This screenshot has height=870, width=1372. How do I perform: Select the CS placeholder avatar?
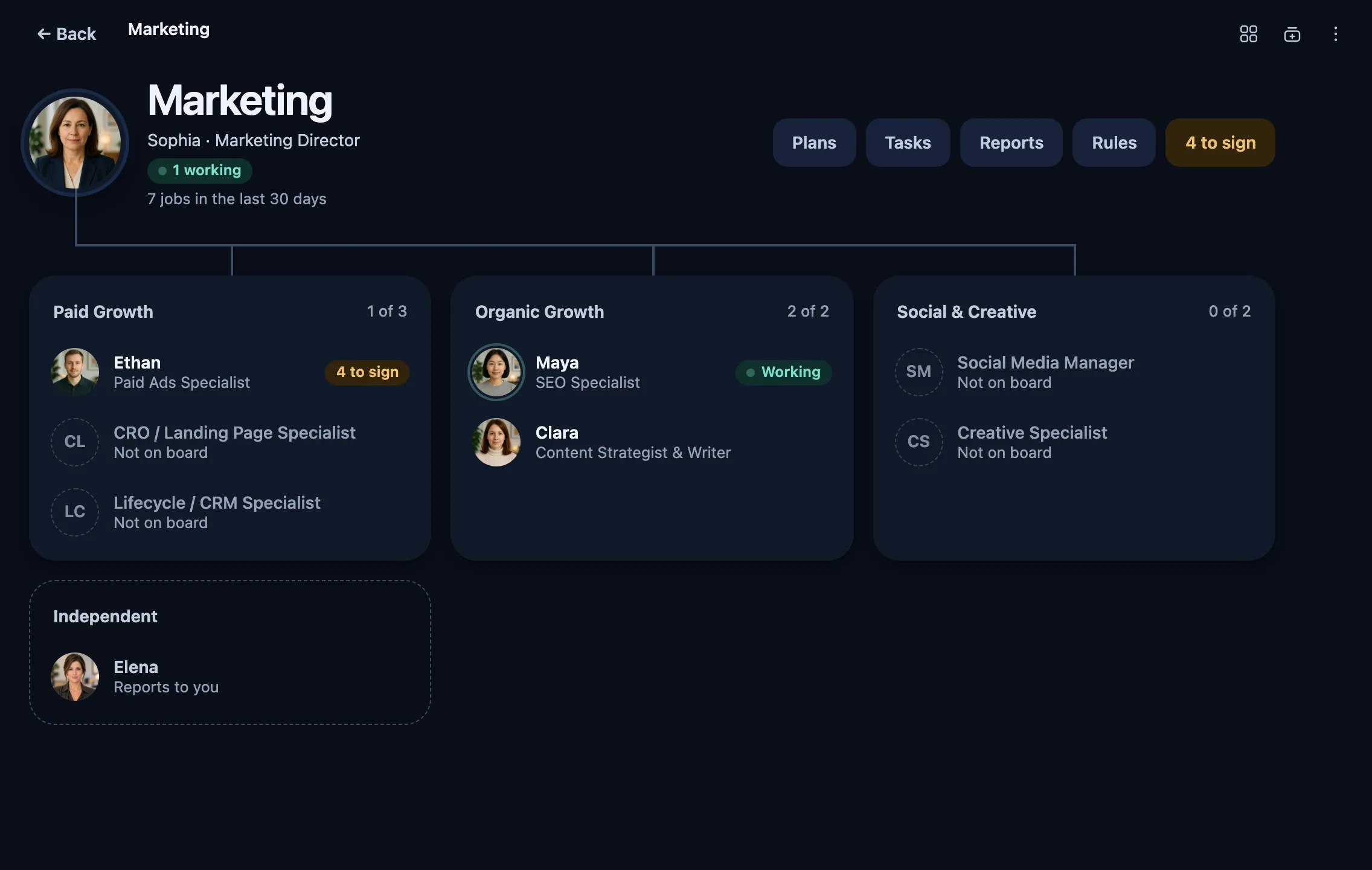[x=918, y=442]
